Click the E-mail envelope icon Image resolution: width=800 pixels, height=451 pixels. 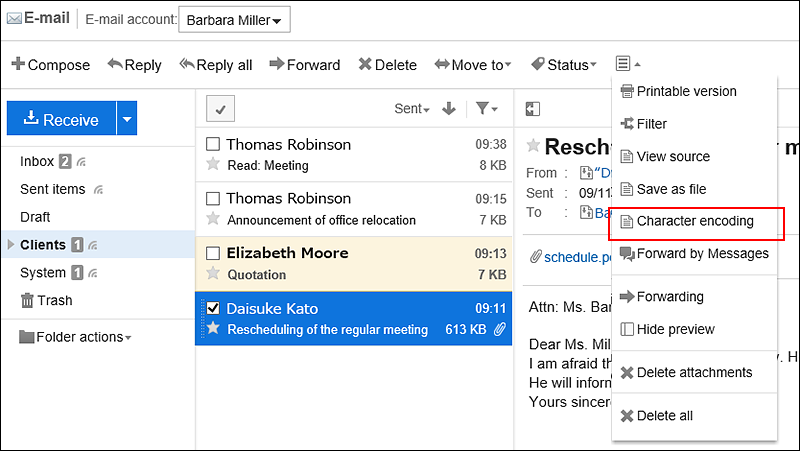[x=14, y=19]
